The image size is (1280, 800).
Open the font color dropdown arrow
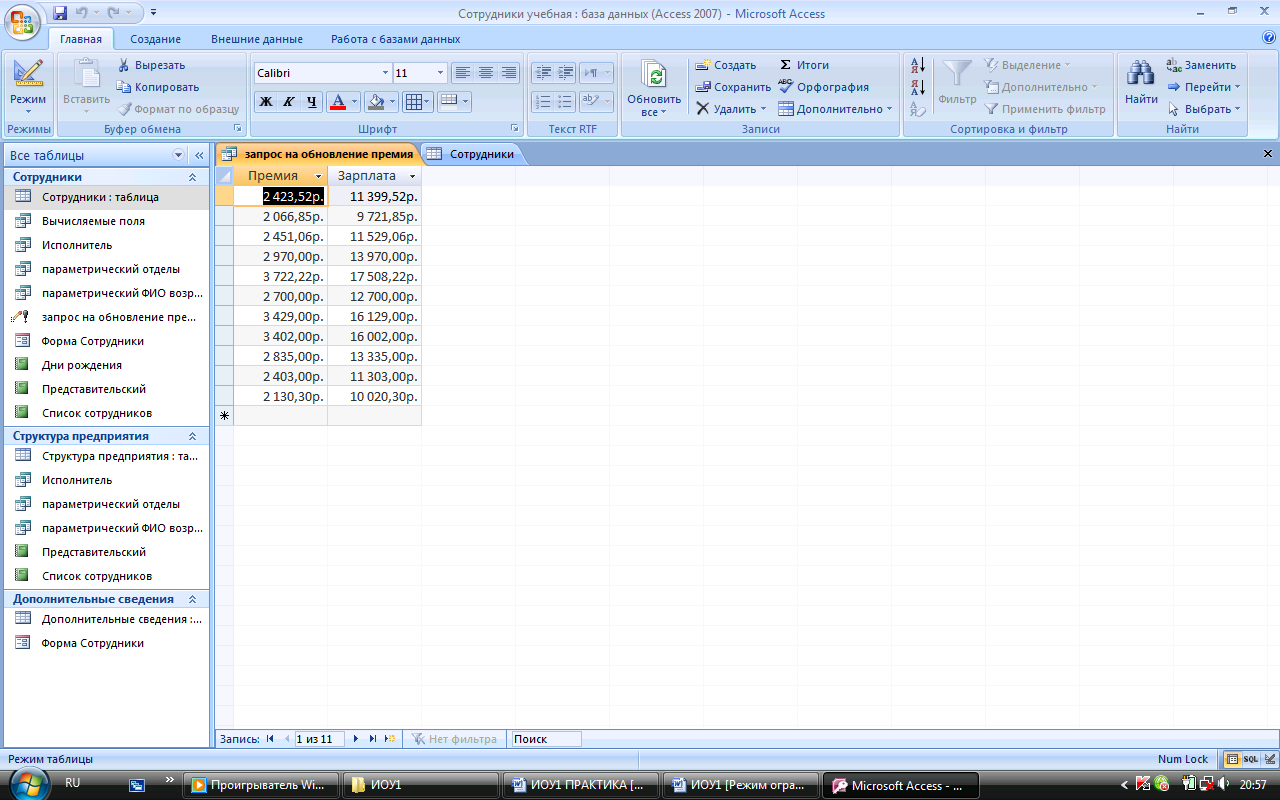coord(354,101)
